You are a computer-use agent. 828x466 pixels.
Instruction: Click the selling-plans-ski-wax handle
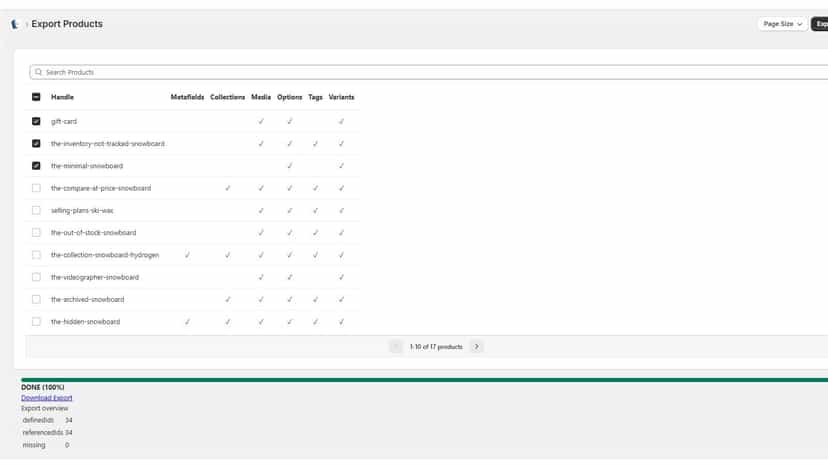[82, 210]
